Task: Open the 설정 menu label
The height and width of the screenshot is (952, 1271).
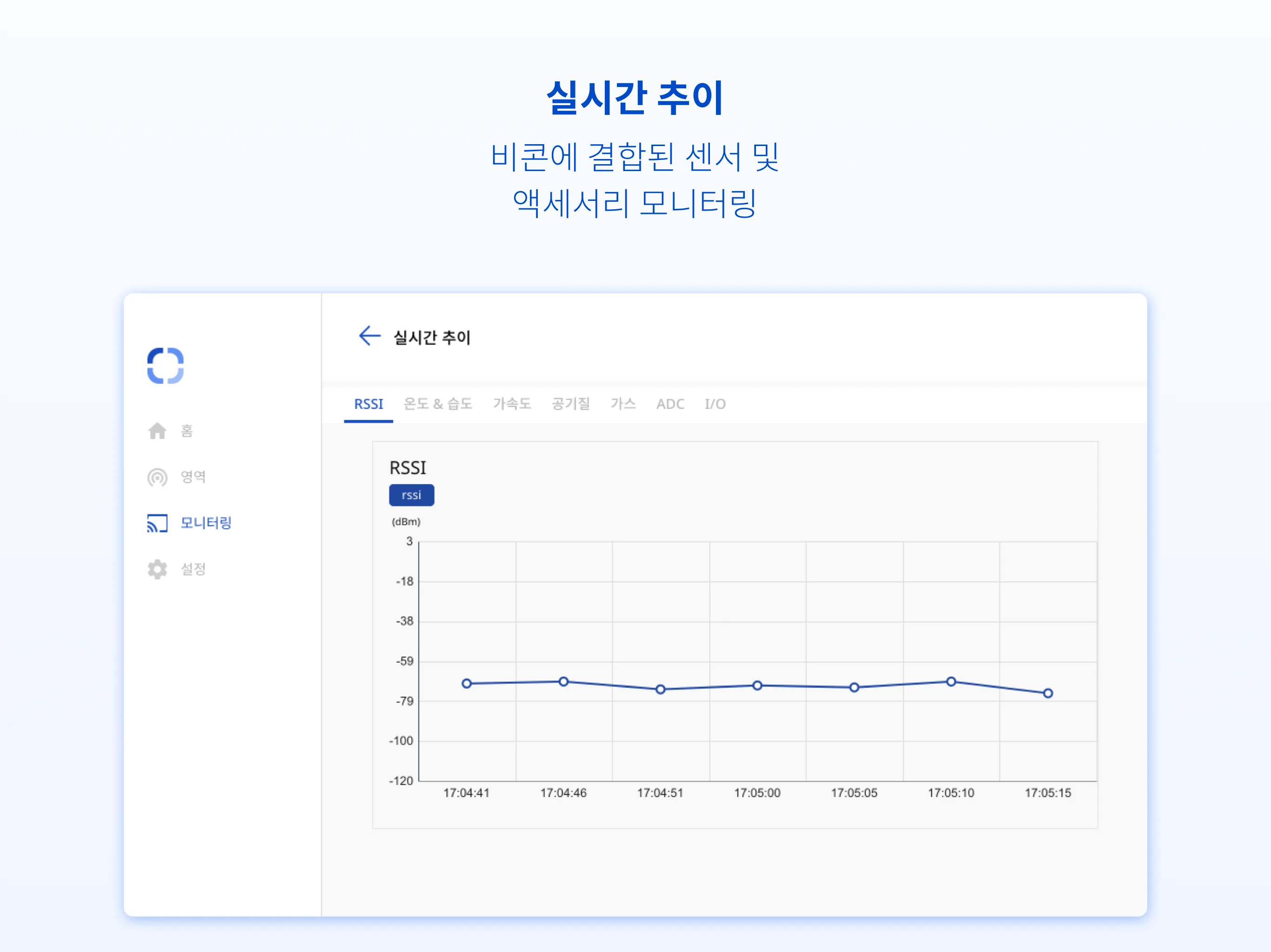Action: (x=193, y=569)
